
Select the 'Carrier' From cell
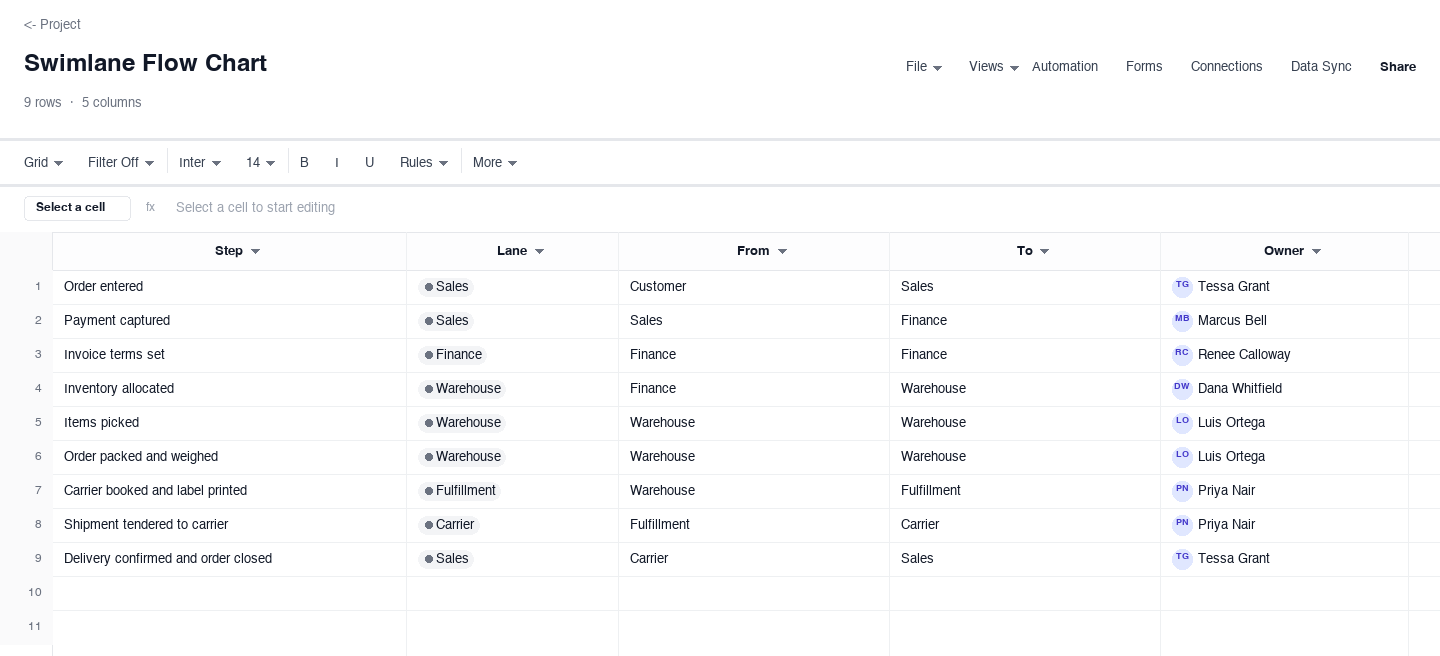(x=754, y=559)
